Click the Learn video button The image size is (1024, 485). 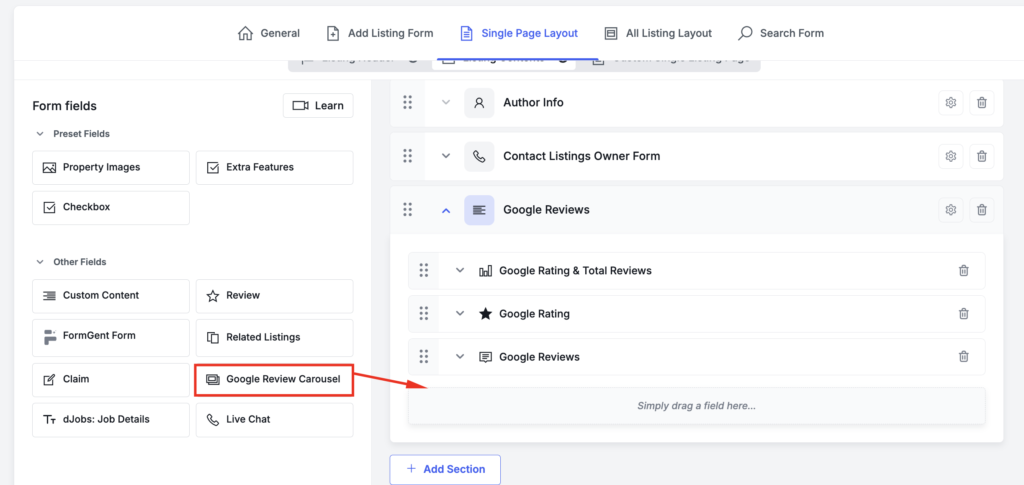pyautogui.click(x=318, y=106)
